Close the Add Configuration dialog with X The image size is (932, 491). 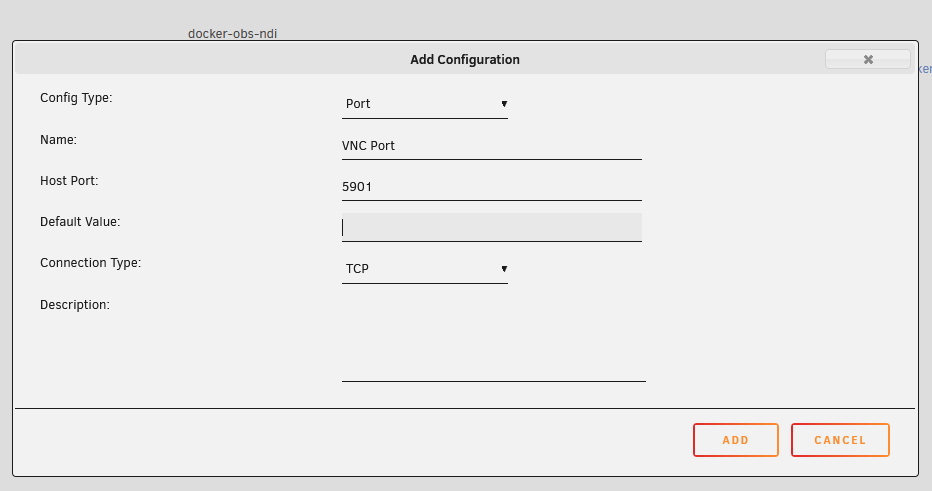(868, 59)
